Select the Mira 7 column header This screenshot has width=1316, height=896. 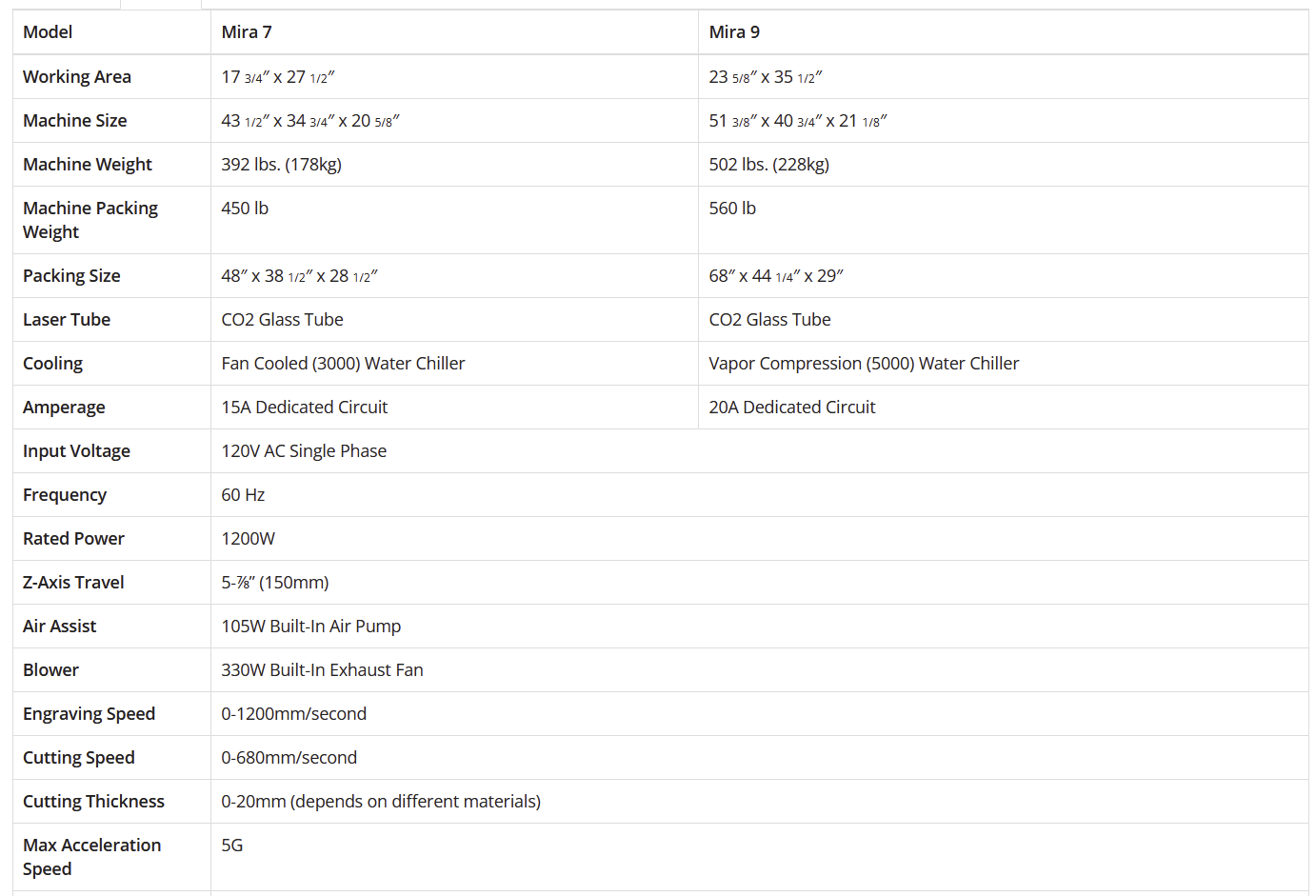(x=247, y=32)
